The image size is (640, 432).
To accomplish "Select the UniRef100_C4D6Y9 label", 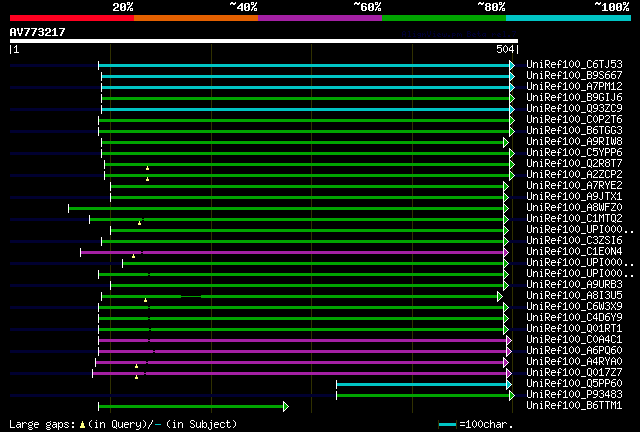I will tap(574, 318).
